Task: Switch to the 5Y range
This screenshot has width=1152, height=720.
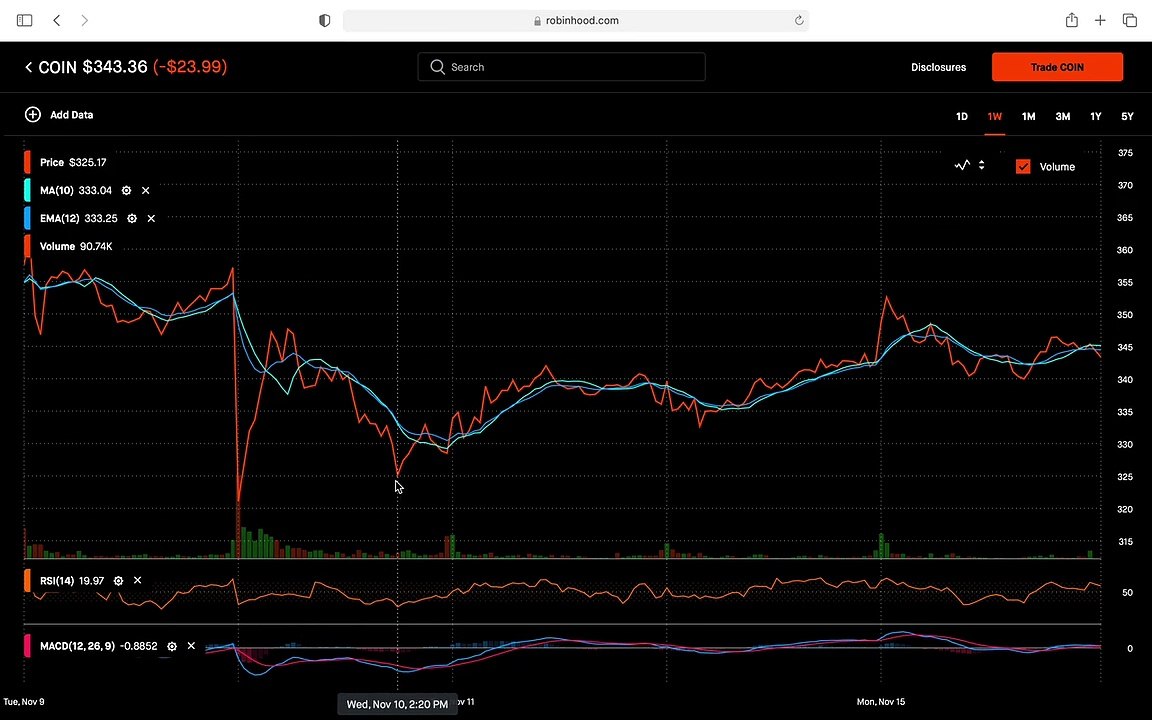Action: (1127, 116)
